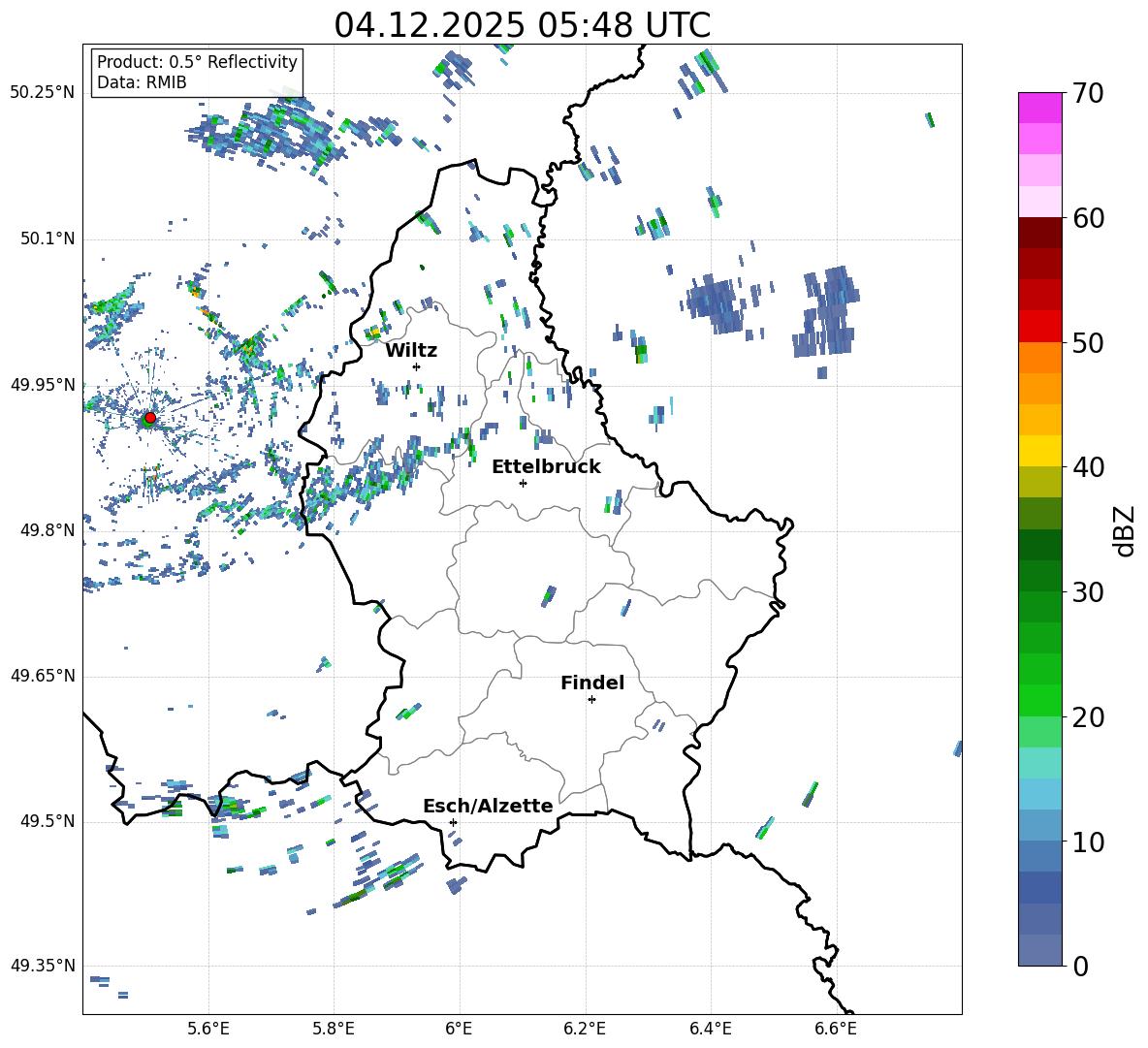Click the timestamp title 04.12.2025 05:48 UTC
This screenshot has height=1048, width=1148.
pyautogui.click(x=522, y=24)
